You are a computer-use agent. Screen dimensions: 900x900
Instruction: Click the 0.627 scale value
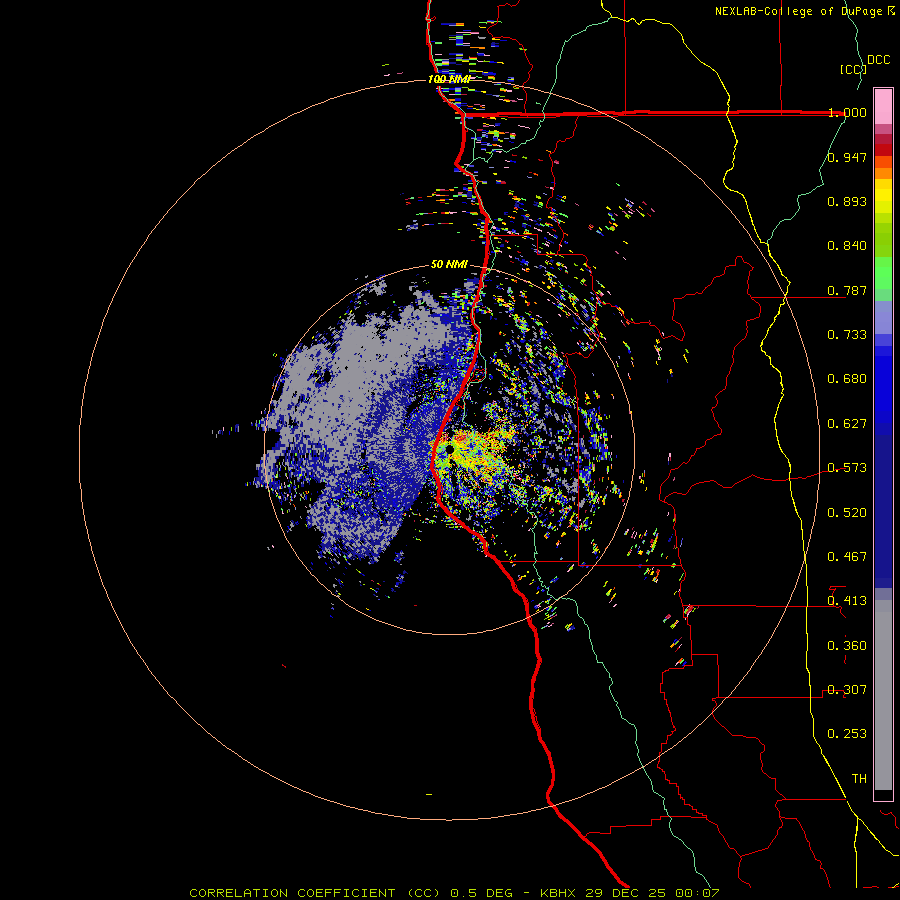point(847,424)
